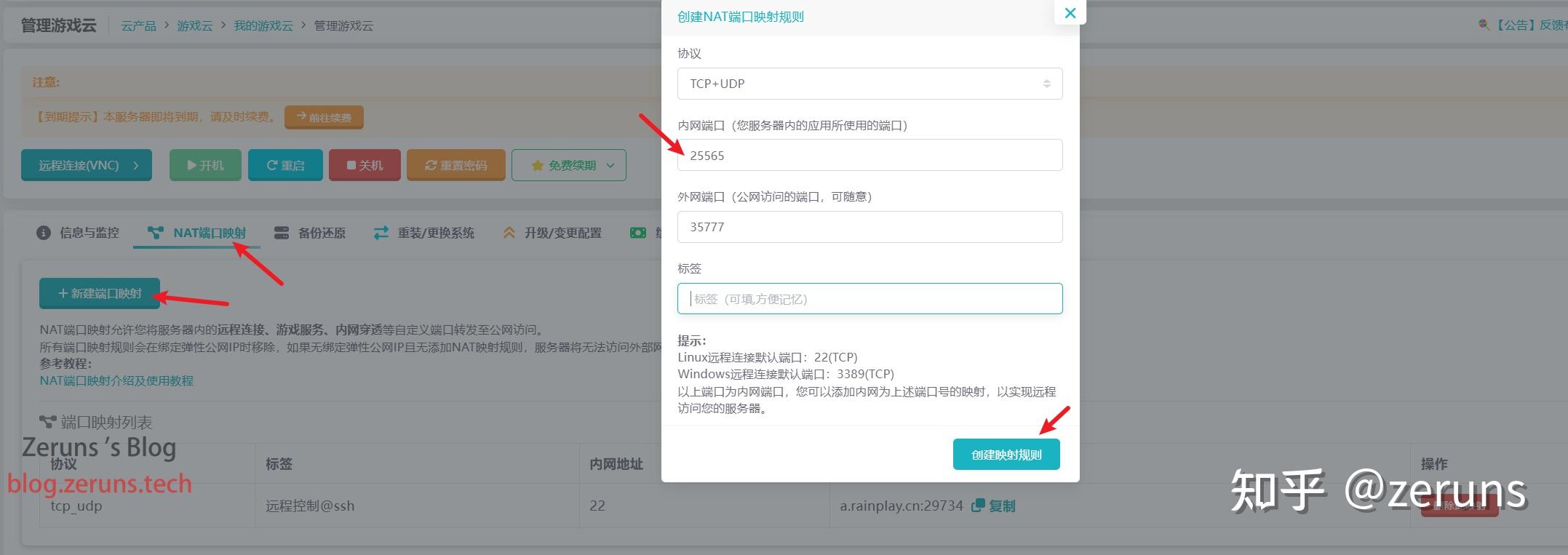
Task: Click the label input field (标签)
Action: click(x=869, y=298)
